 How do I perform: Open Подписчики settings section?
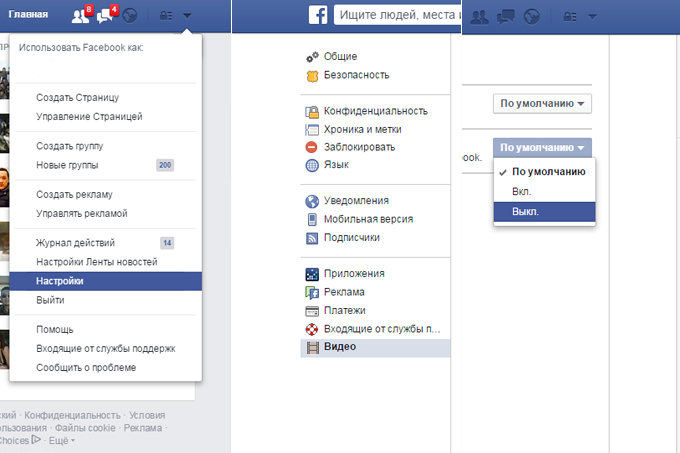(x=352, y=238)
